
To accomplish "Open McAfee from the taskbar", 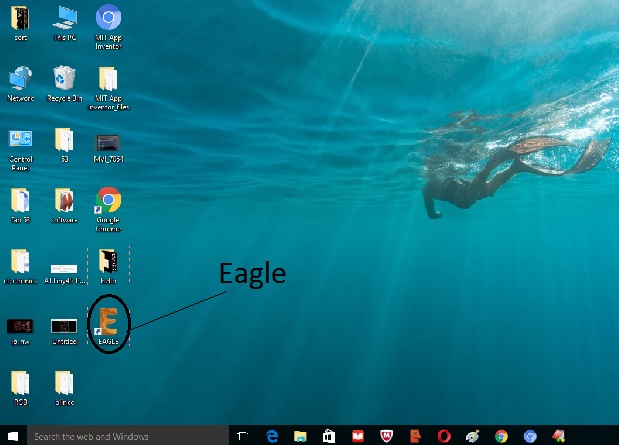I will [x=386, y=436].
